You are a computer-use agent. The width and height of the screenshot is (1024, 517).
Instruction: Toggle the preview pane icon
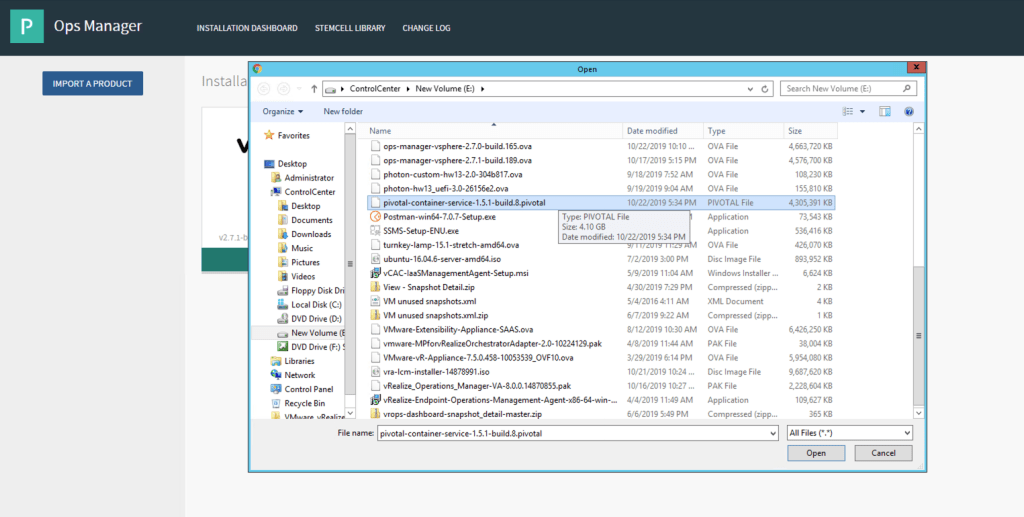(884, 112)
